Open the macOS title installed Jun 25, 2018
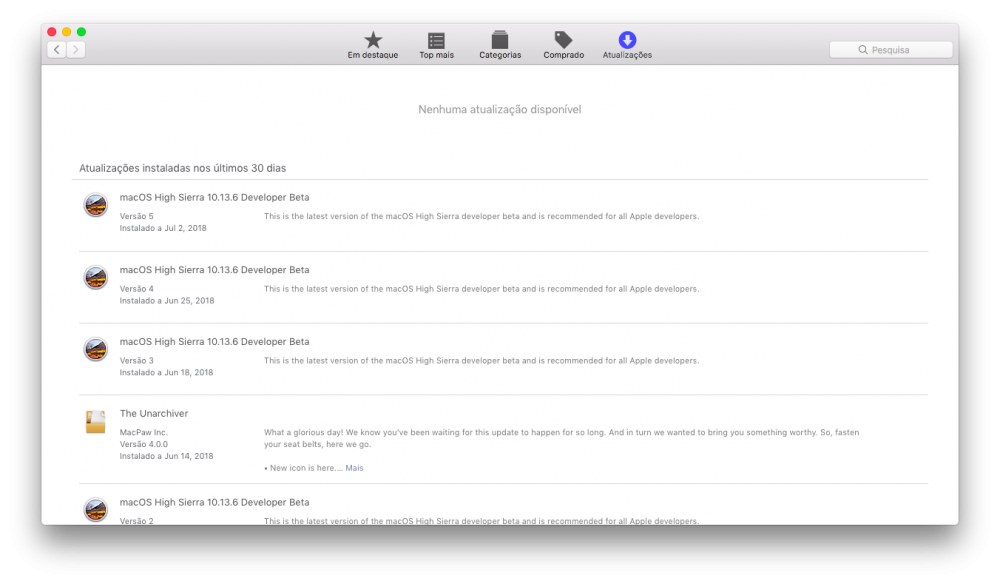Viewport: 1000px width, 584px height. coord(214,270)
